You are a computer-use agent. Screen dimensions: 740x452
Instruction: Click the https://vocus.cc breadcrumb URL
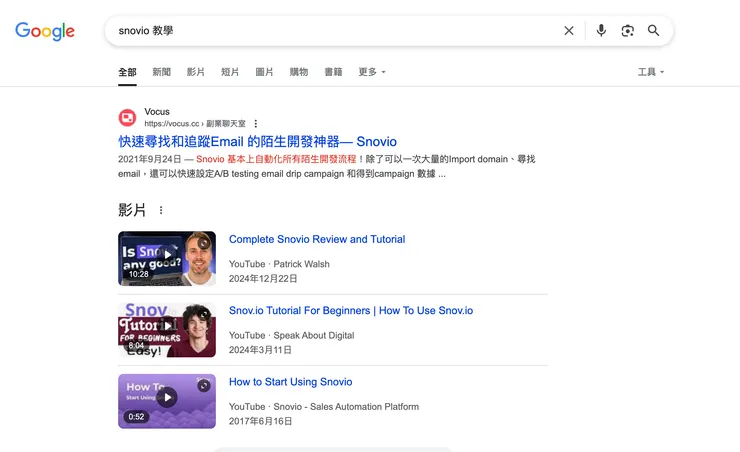click(195, 124)
